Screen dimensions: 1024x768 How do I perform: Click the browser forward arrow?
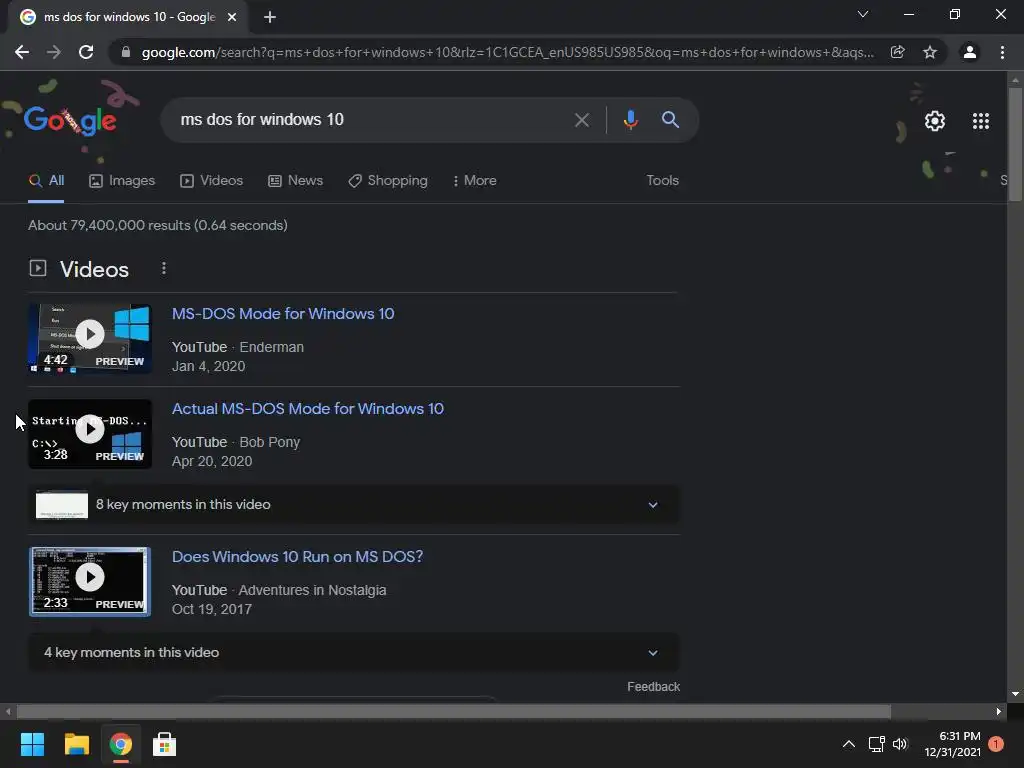(x=54, y=52)
